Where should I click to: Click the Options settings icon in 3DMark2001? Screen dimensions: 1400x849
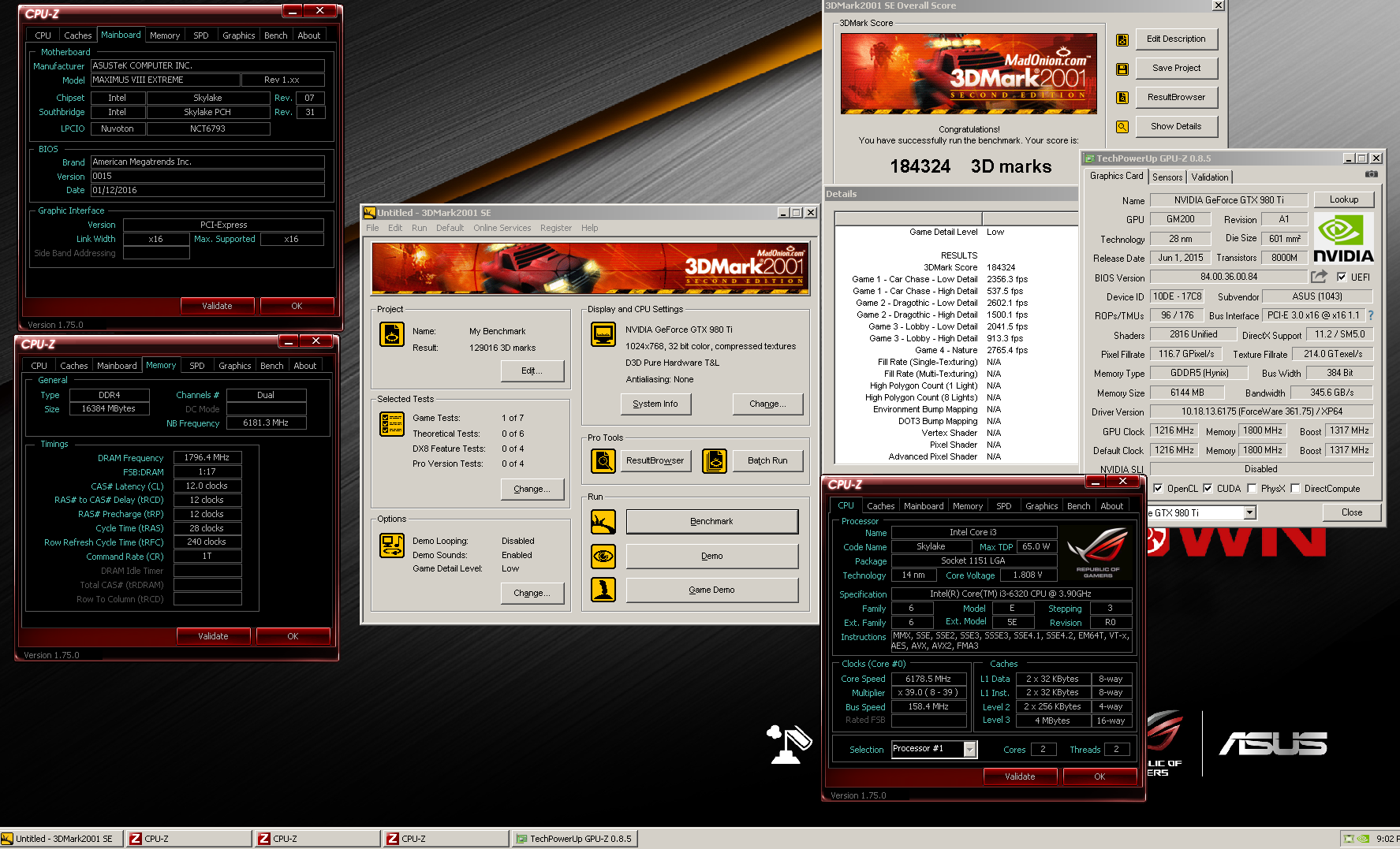tap(392, 546)
